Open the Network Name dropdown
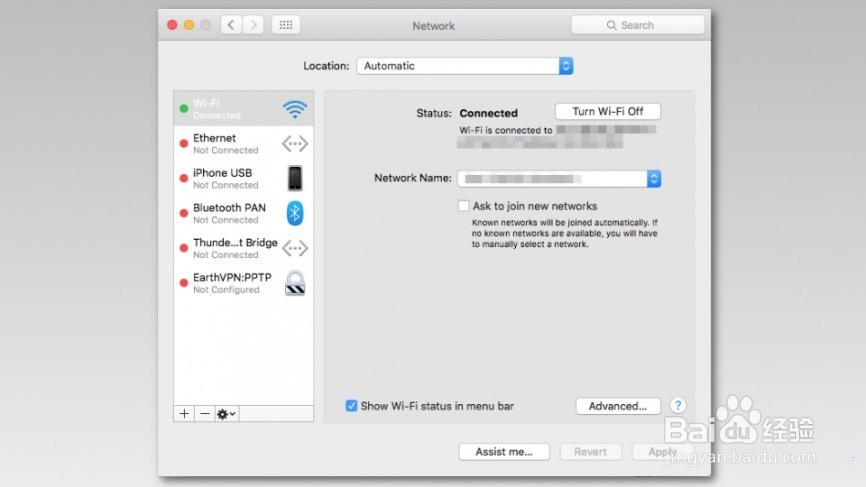866x487 pixels. [x=559, y=178]
